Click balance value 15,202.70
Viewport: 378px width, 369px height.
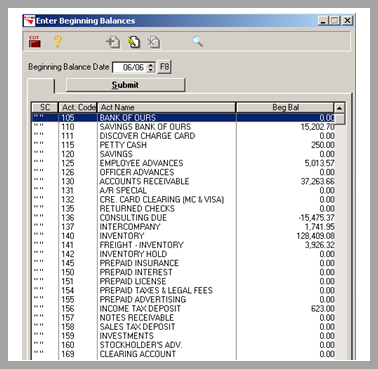317,127
